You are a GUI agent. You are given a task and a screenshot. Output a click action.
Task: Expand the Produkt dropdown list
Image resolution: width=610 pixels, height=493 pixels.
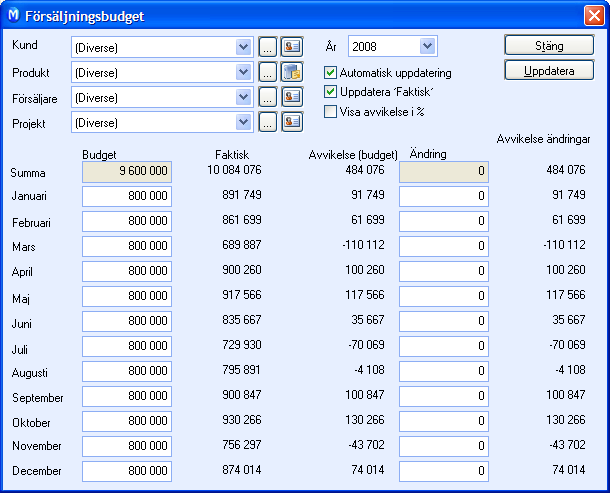(x=244, y=72)
